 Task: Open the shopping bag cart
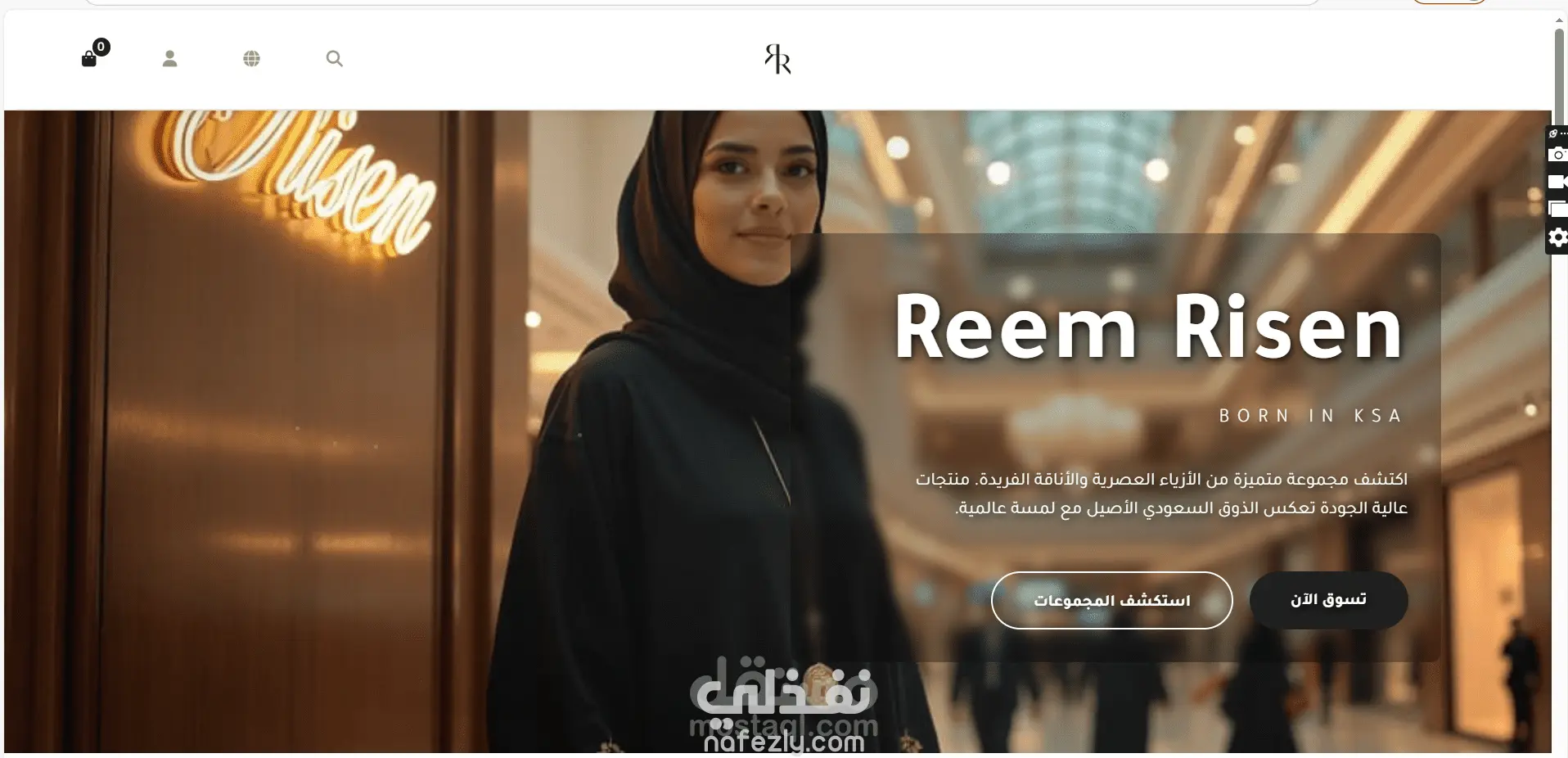pyautogui.click(x=89, y=59)
